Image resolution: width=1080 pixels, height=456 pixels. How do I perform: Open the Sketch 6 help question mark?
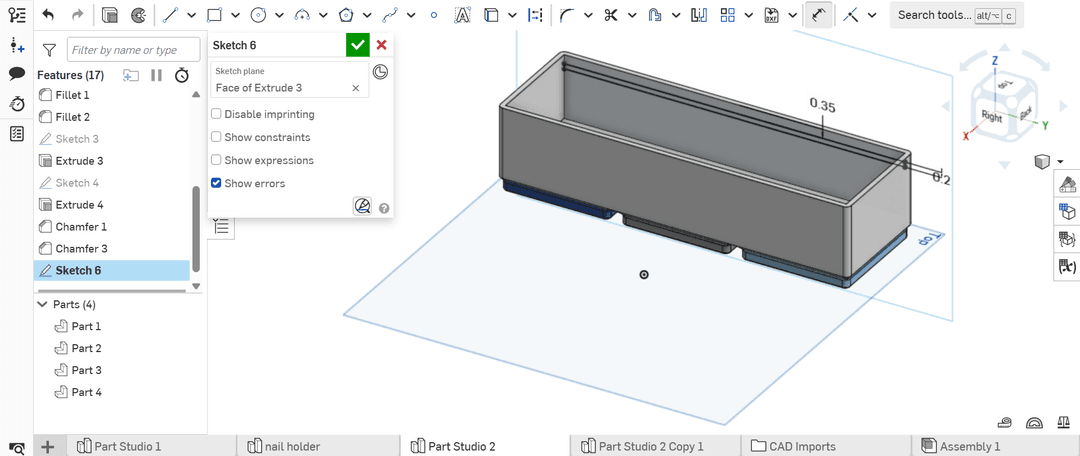point(384,207)
